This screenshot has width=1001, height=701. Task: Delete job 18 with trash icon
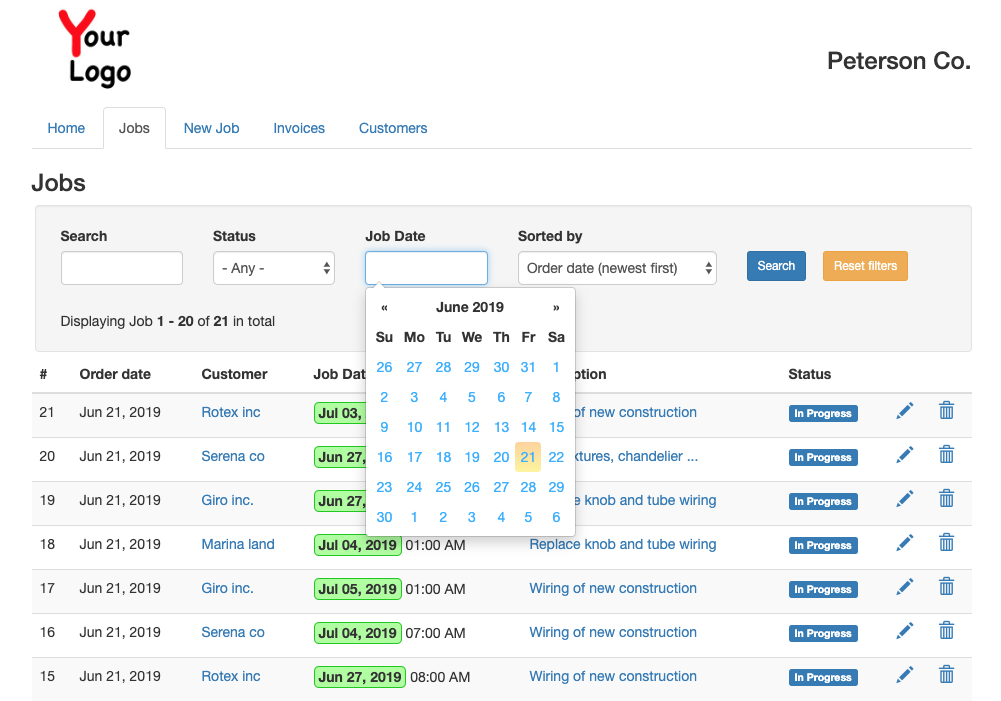[x=946, y=543]
